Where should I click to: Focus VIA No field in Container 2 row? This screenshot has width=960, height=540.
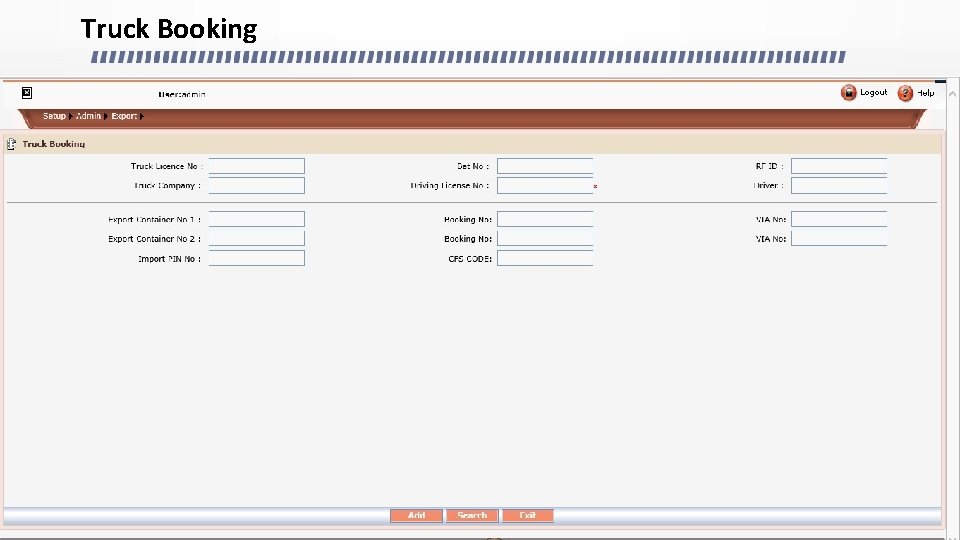pos(839,239)
